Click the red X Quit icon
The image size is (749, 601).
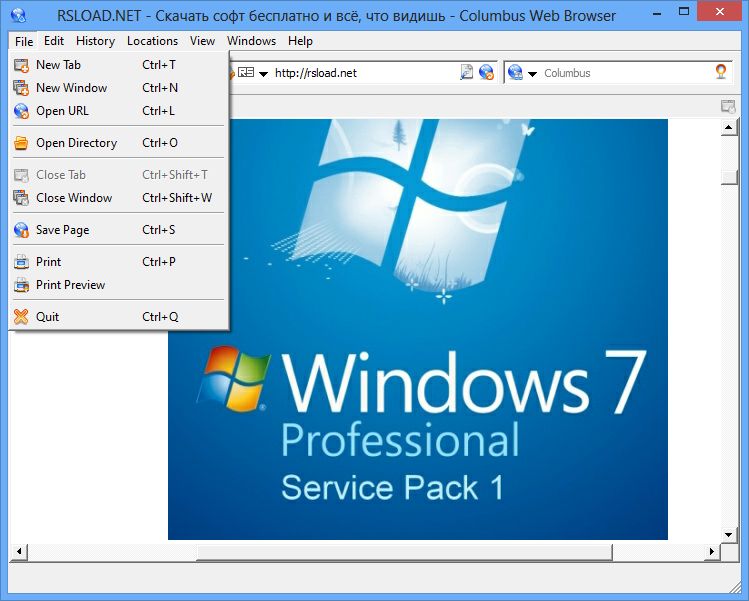pos(21,317)
